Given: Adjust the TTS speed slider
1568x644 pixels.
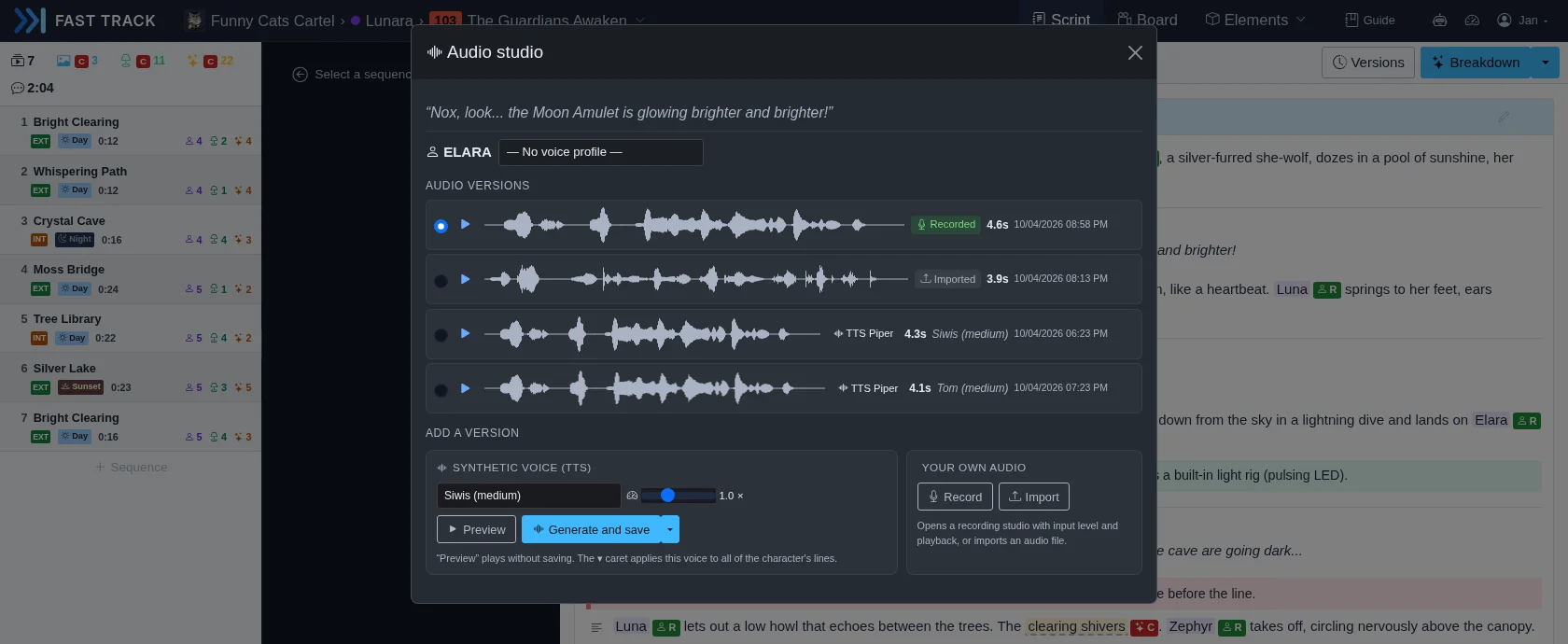Looking at the screenshot, I should (678, 496).
